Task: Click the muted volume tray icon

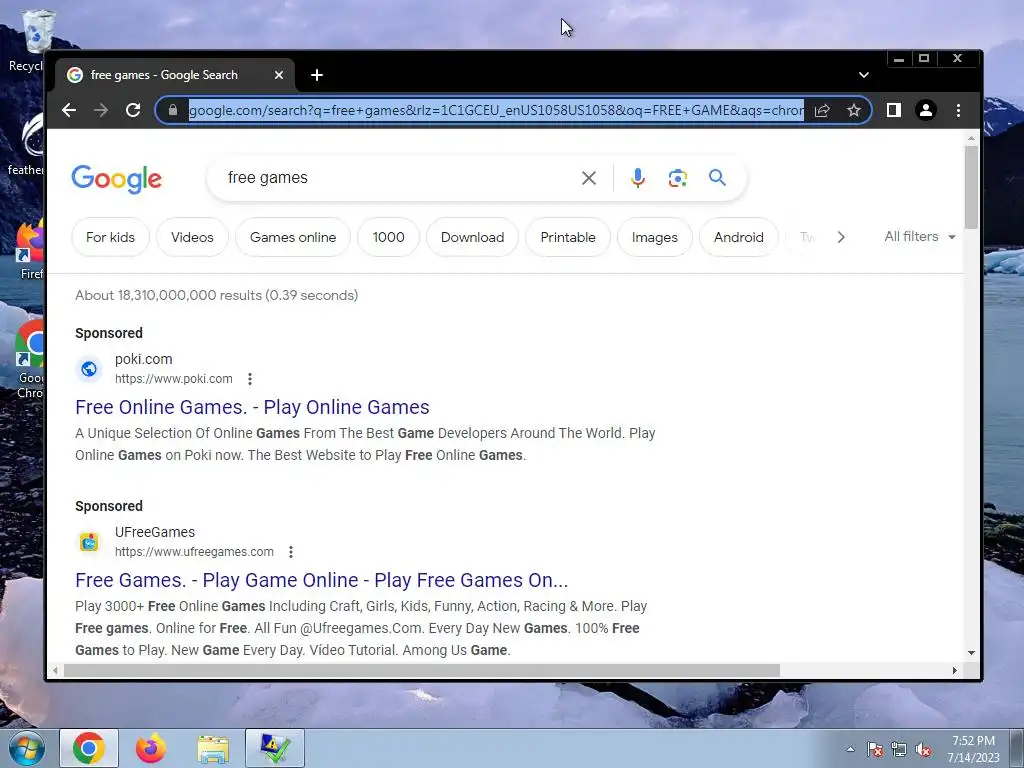Action: 923,749
